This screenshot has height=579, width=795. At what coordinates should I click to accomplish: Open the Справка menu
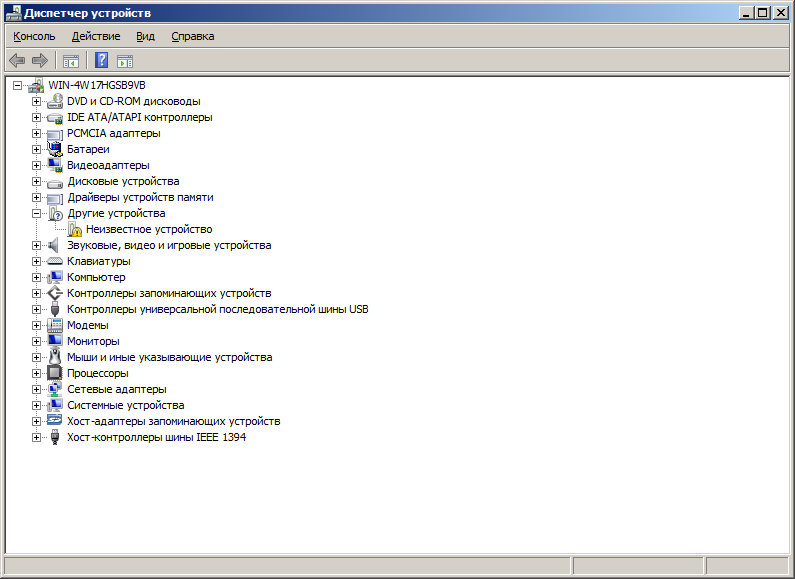[192, 36]
